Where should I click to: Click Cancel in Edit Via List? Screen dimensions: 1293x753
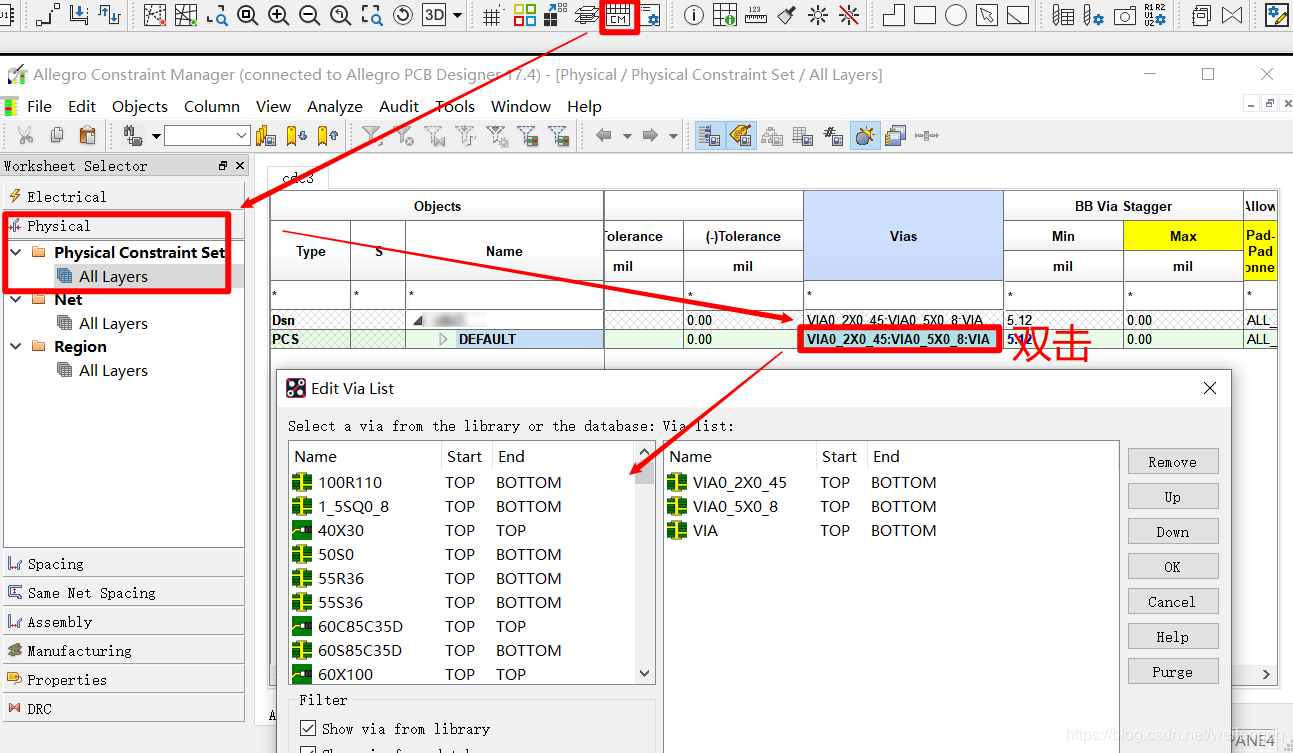[1173, 602]
